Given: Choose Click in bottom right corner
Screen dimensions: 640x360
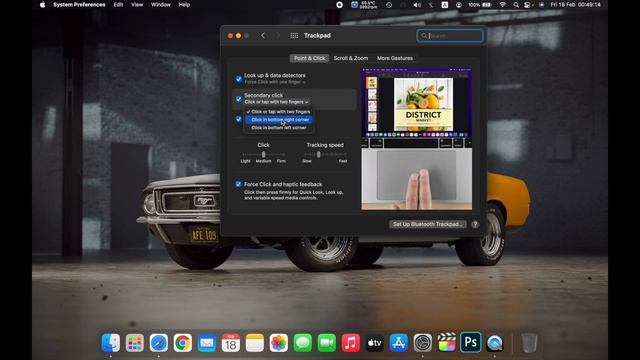Looking at the screenshot, I should pyautogui.click(x=279, y=120).
